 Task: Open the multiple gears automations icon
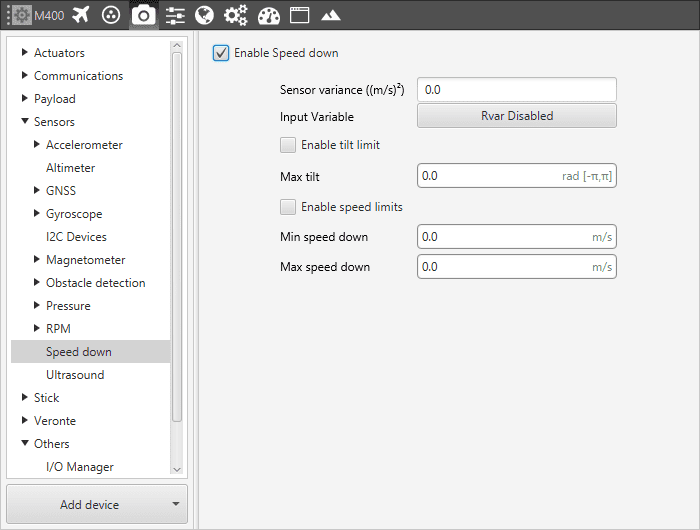(235, 15)
